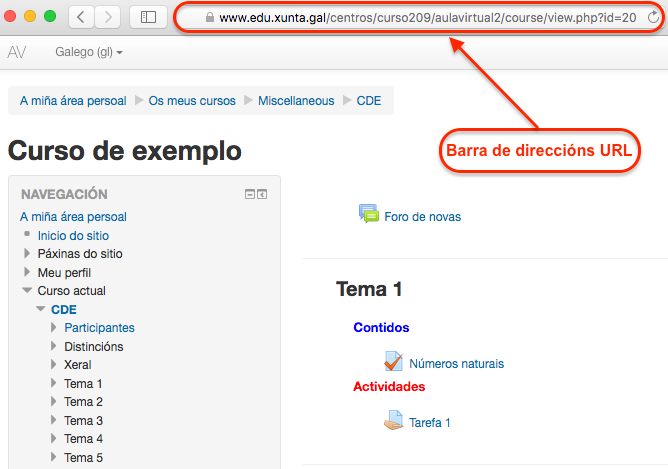The image size is (668, 469).
Task: Show the browser sidebar
Action: [x=148, y=17]
